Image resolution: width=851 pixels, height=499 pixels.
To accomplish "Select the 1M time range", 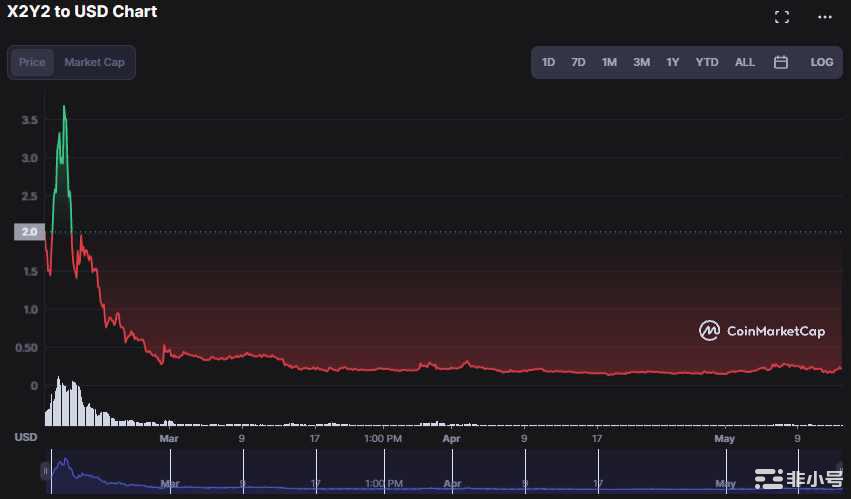I will 609,62.
